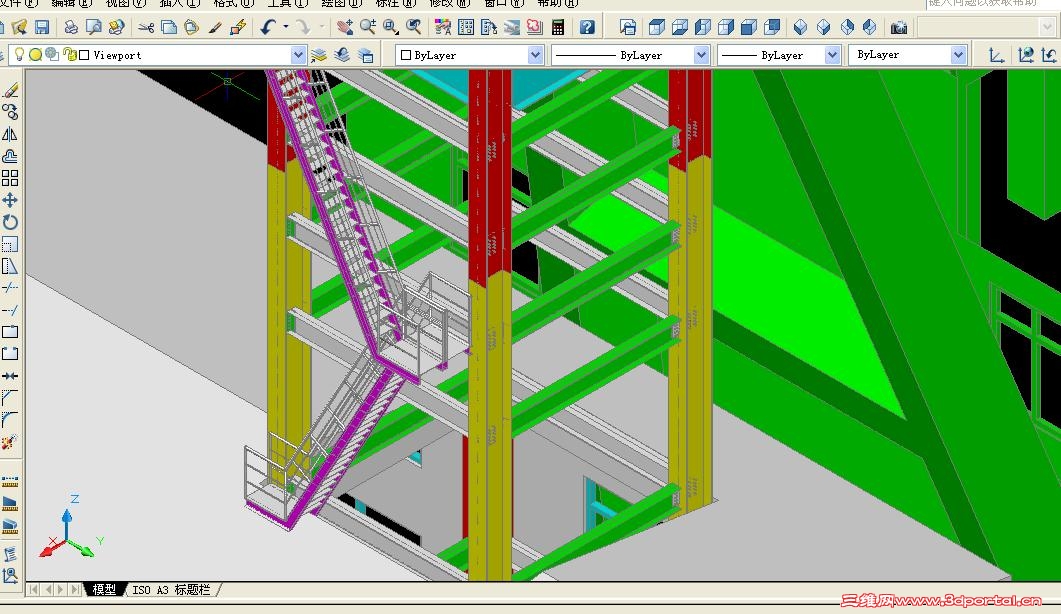
Task: Toggle Viewport layer on/off light bulb
Action: tap(20, 54)
